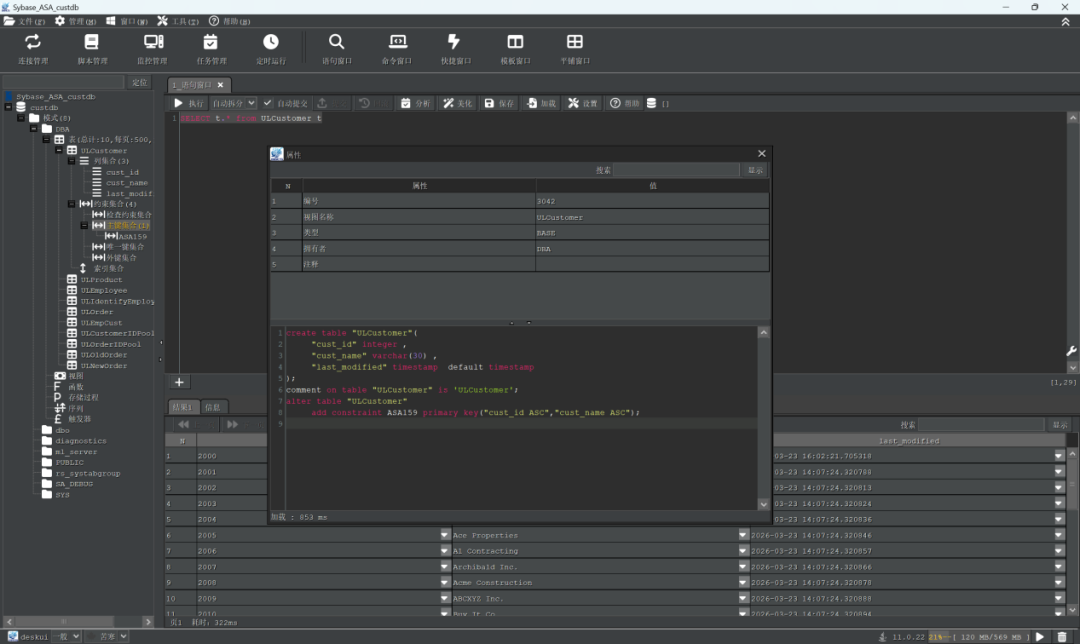
Task: Open a new 语句窗口 query window
Action: pyautogui.click(x=336, y=48)
